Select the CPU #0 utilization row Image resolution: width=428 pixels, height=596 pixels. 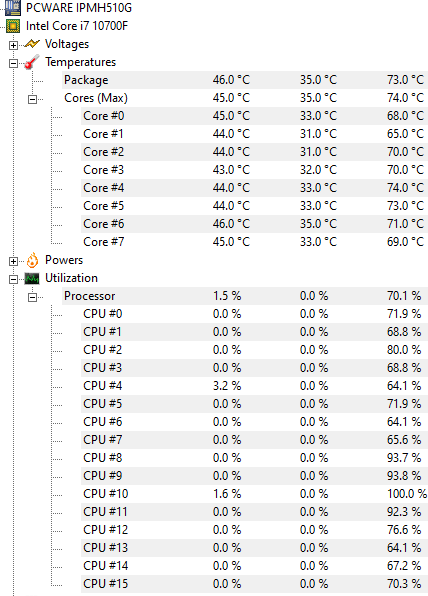tap(254, 314)
